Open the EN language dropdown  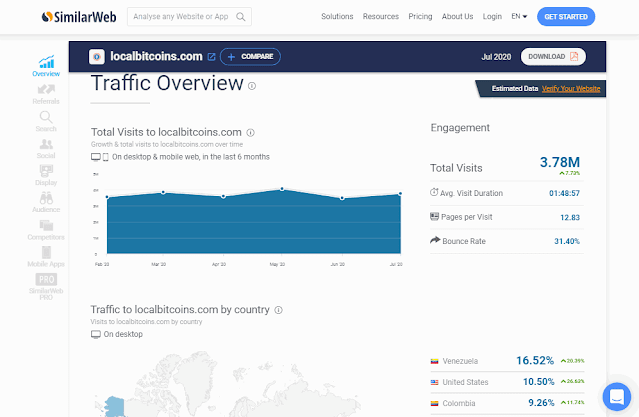(519, 16)
